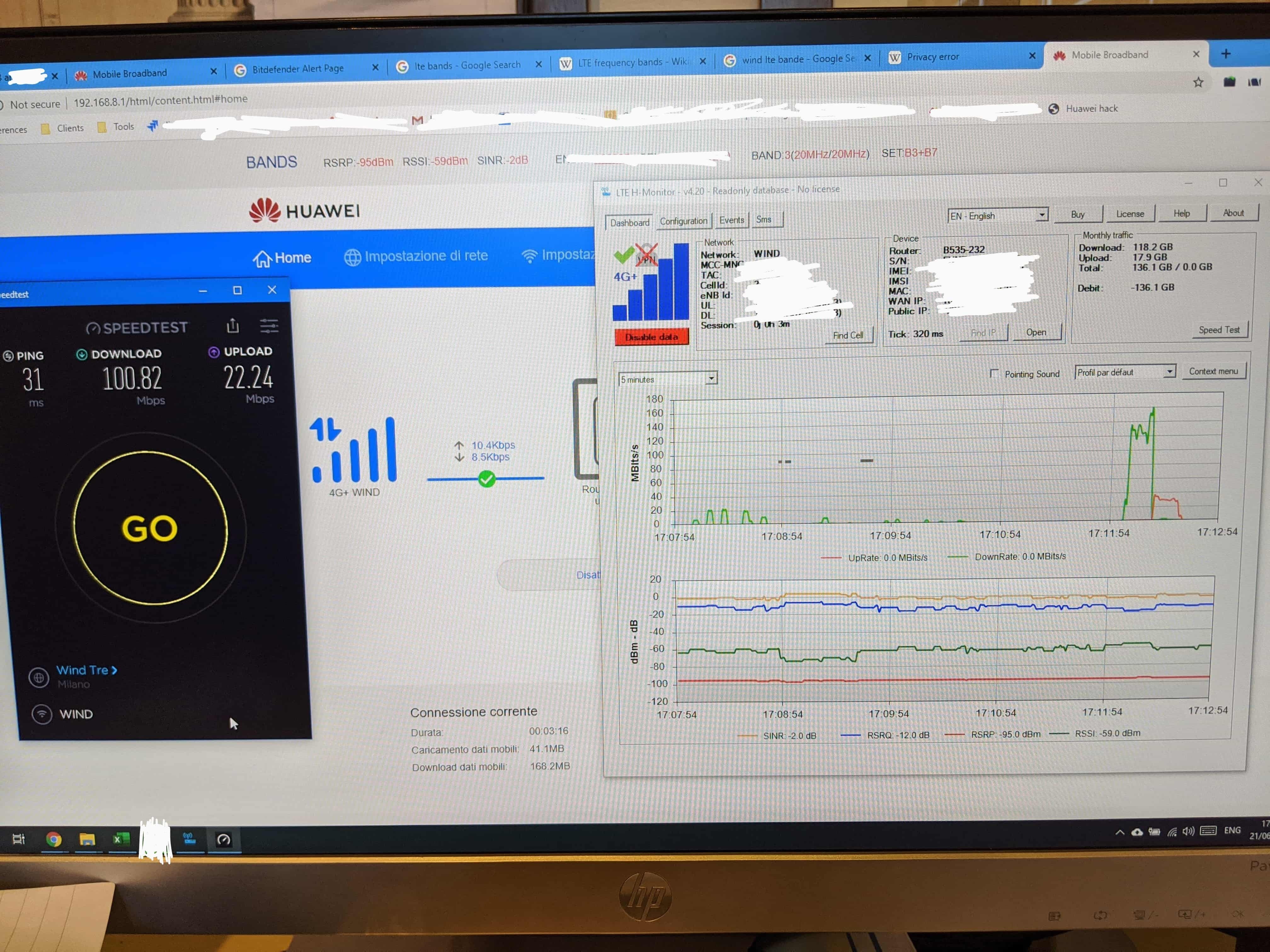Click the BANDS label on router page

(272, 162)
